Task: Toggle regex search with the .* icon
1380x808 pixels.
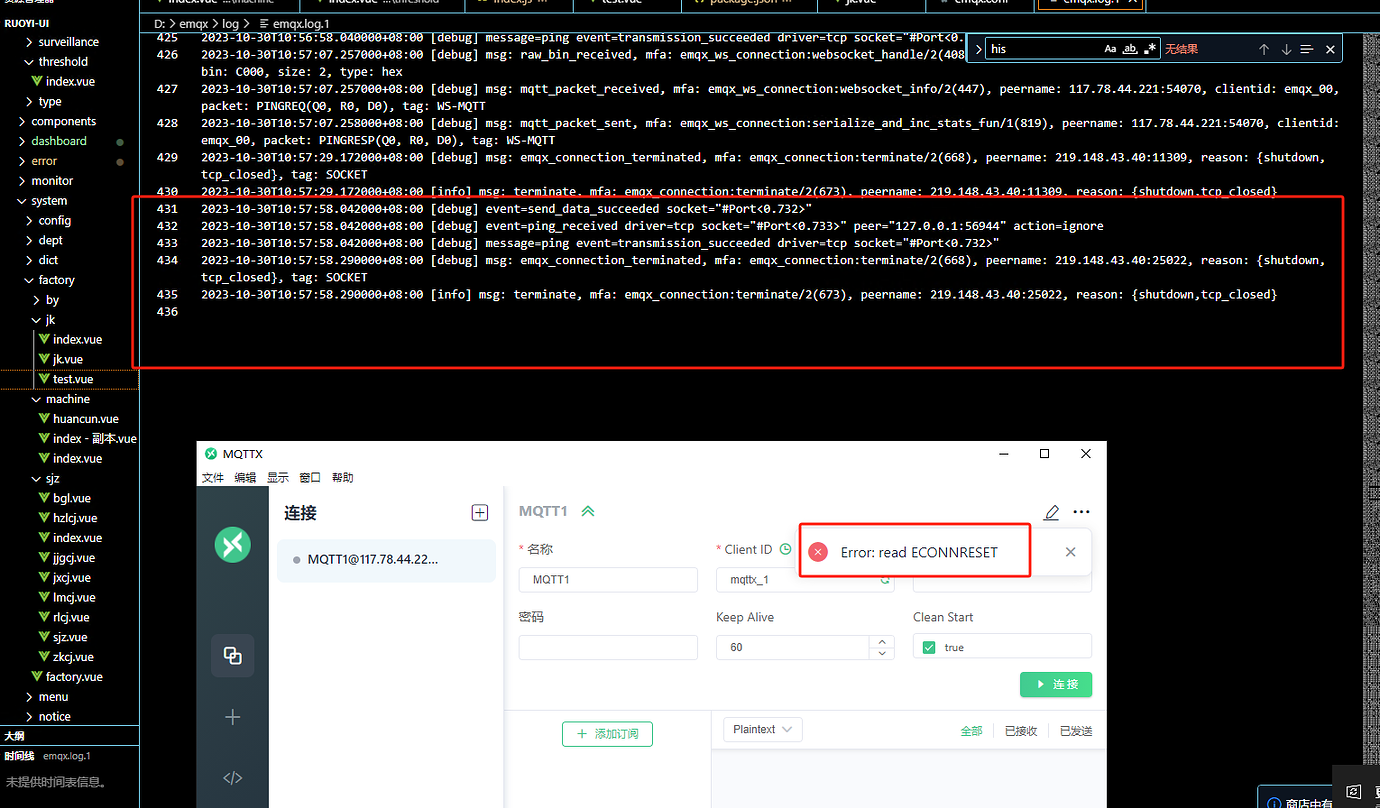Action: [1149, 48]
